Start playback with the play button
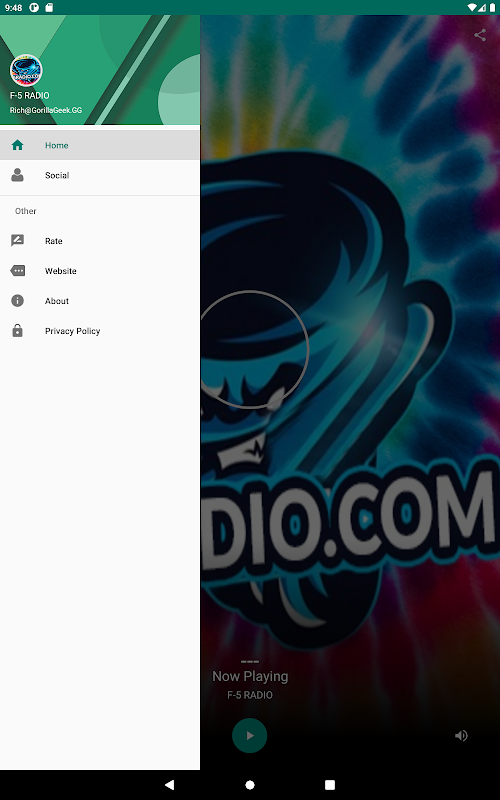Image resolution: width=500 pixels, height=800 pixels. (249, 736)
